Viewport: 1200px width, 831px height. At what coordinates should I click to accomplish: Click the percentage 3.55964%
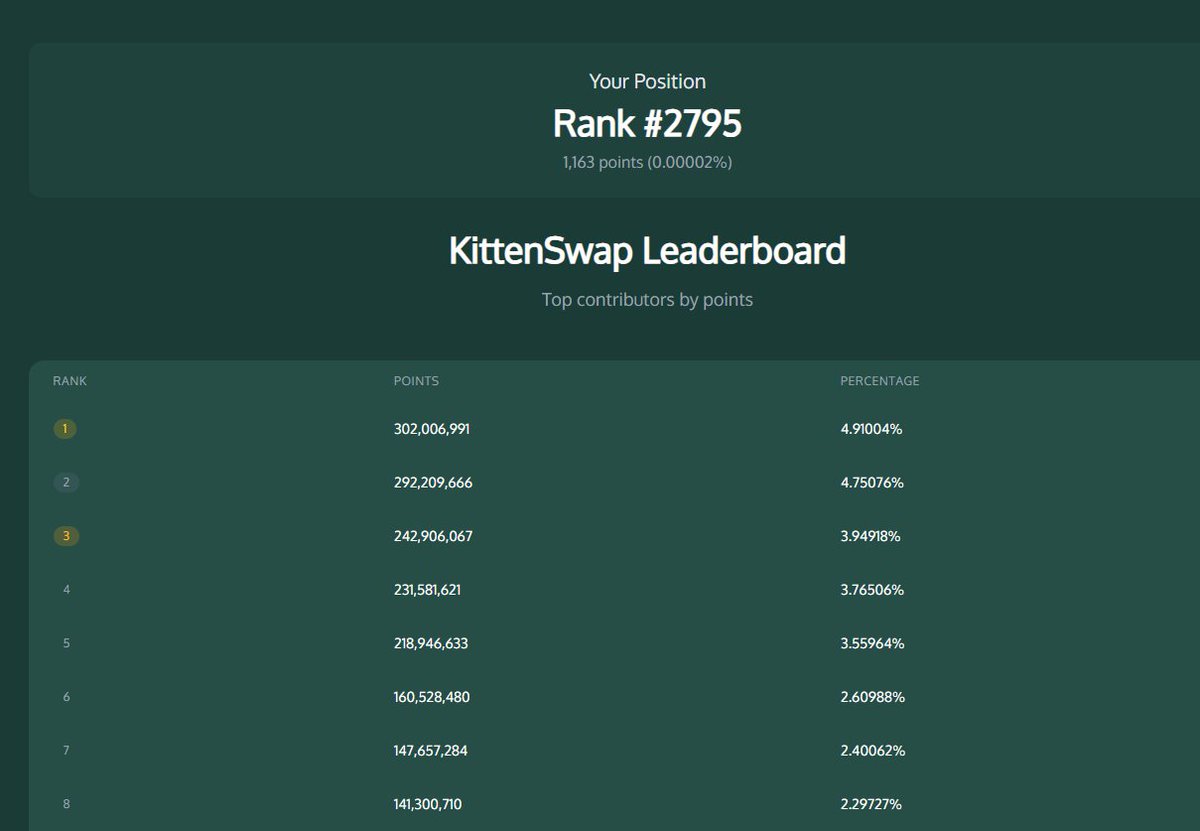click(x=872, y=643)
